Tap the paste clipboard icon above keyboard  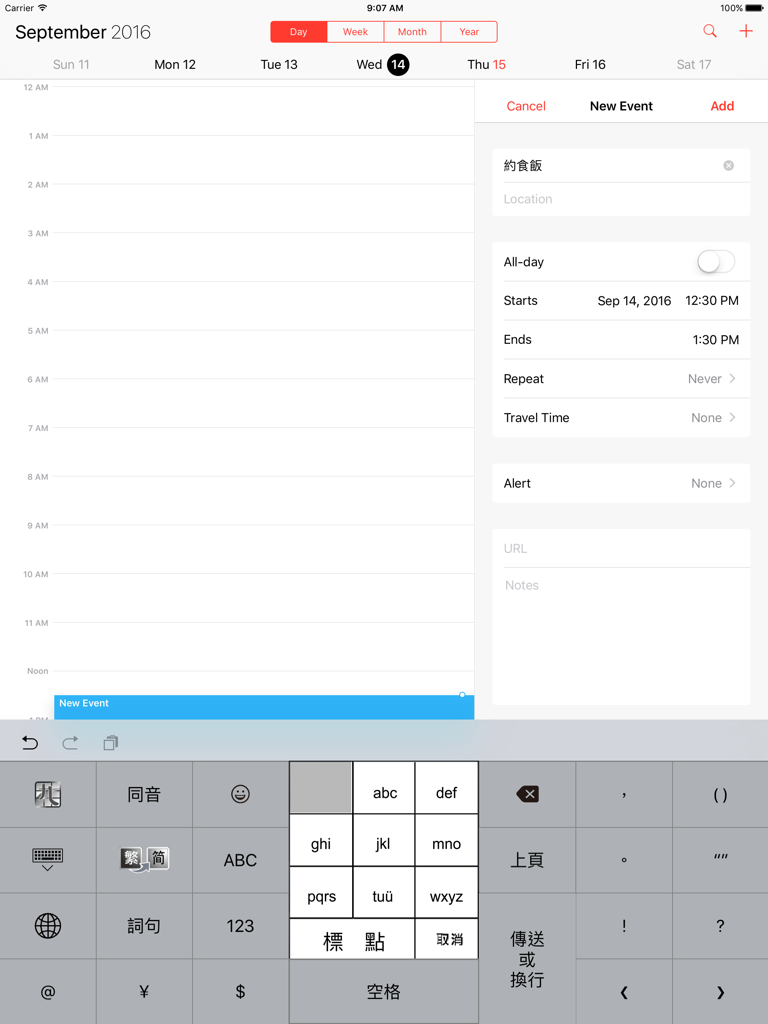point(110,743)
